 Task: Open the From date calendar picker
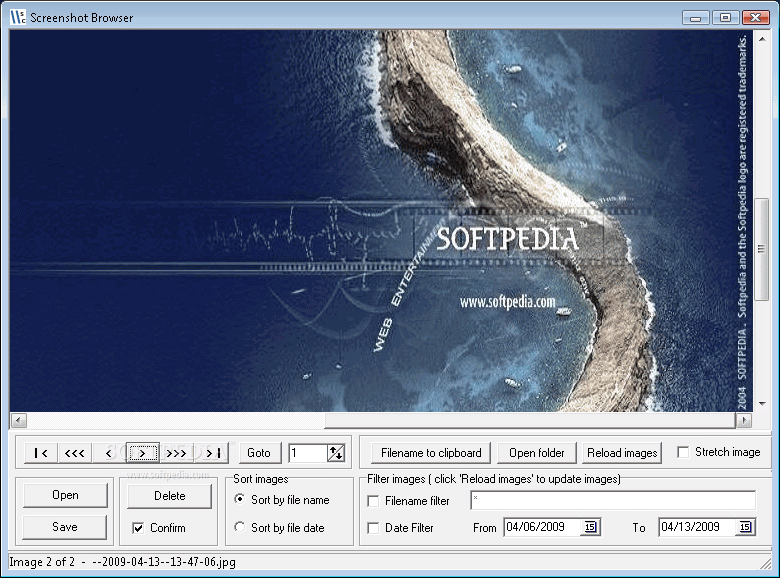pyautogui.click(x=590, y=527)
